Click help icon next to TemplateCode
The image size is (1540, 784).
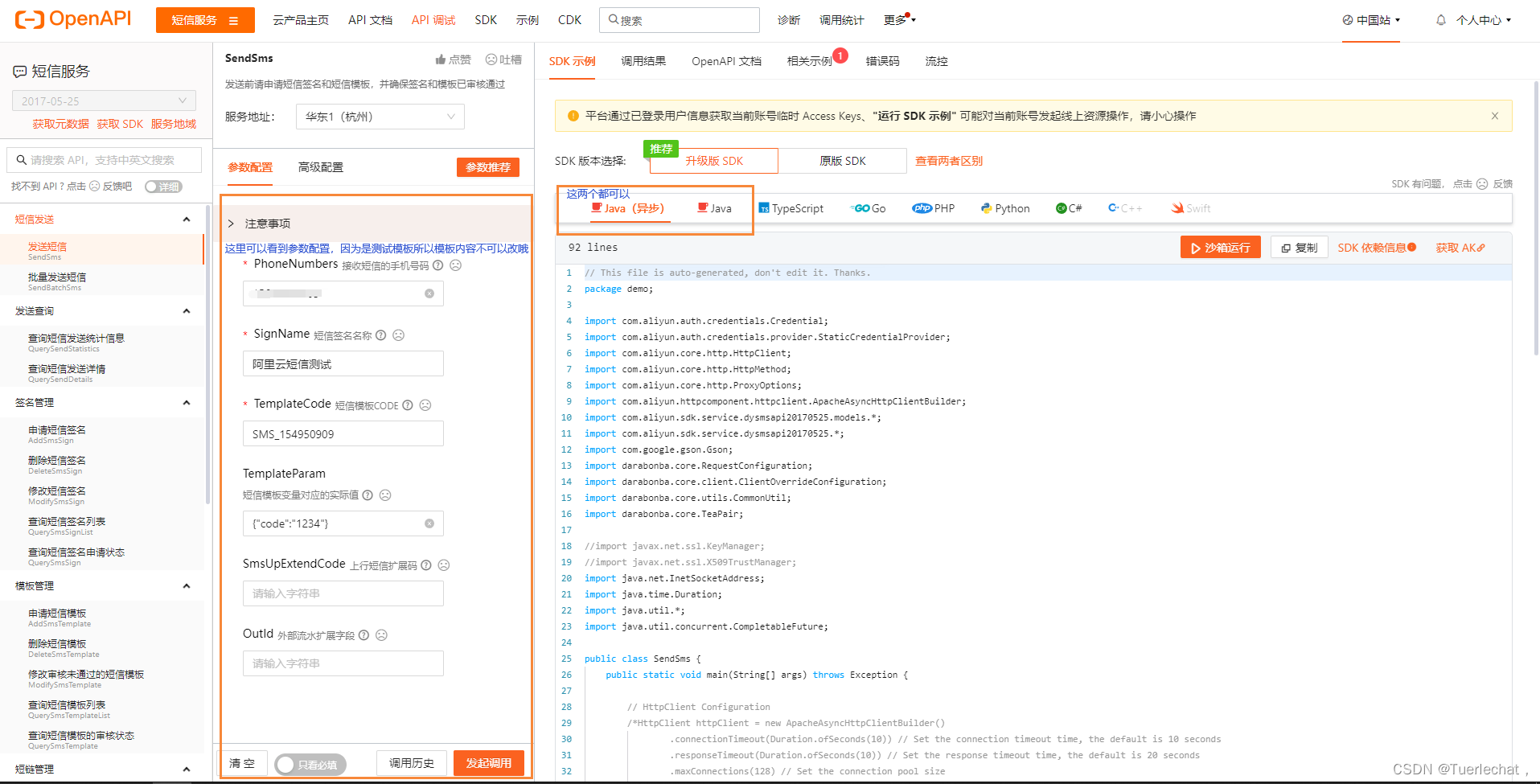[408, 405]
